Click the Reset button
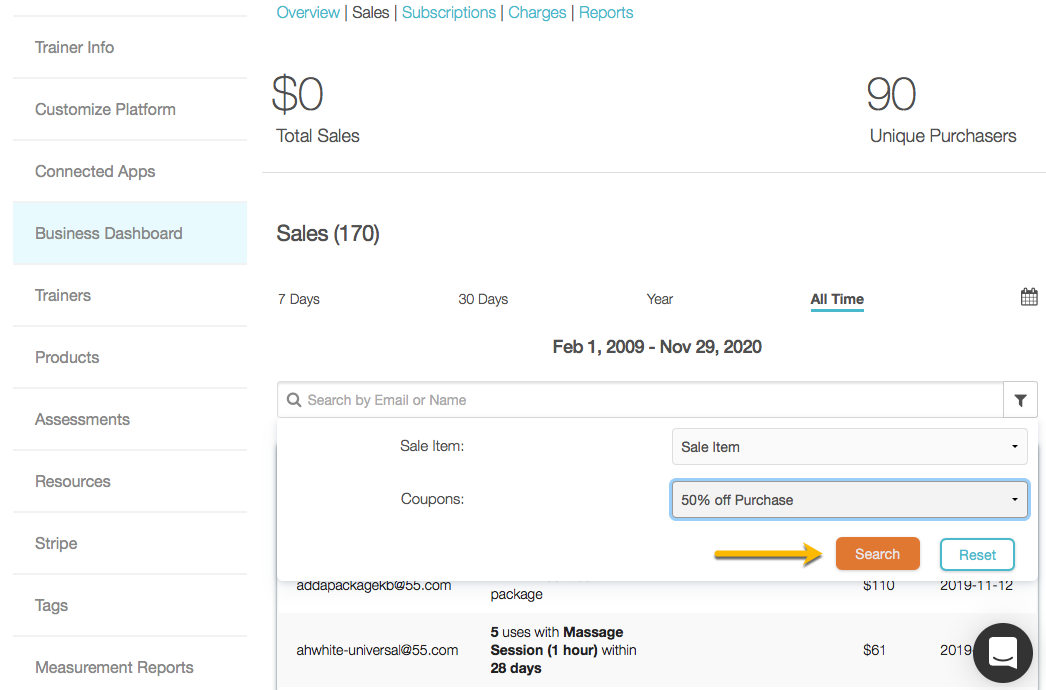The height and width of the screenshot is (690, 1046). 977,555
